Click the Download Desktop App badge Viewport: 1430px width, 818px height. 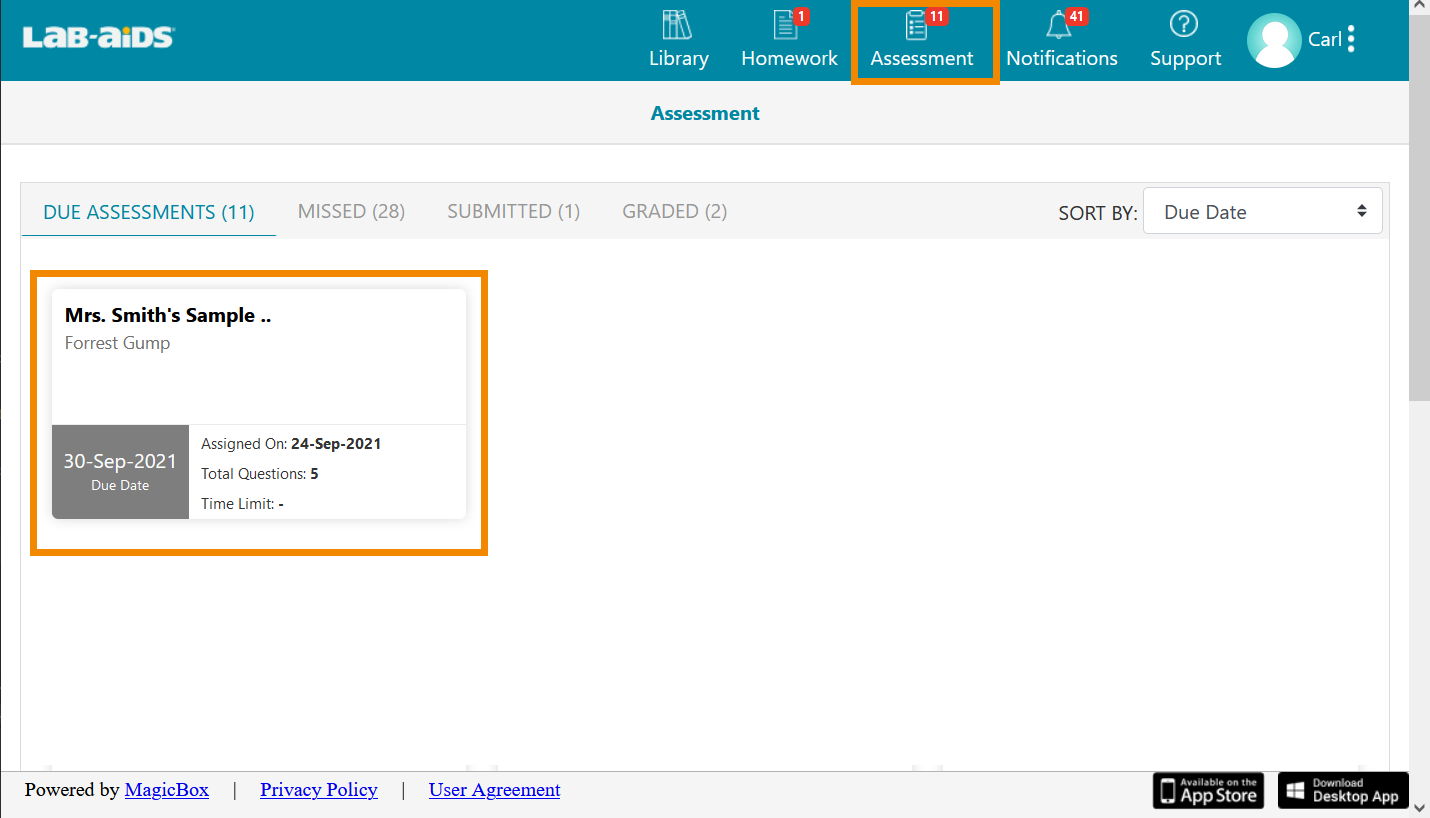[1343, 790]
